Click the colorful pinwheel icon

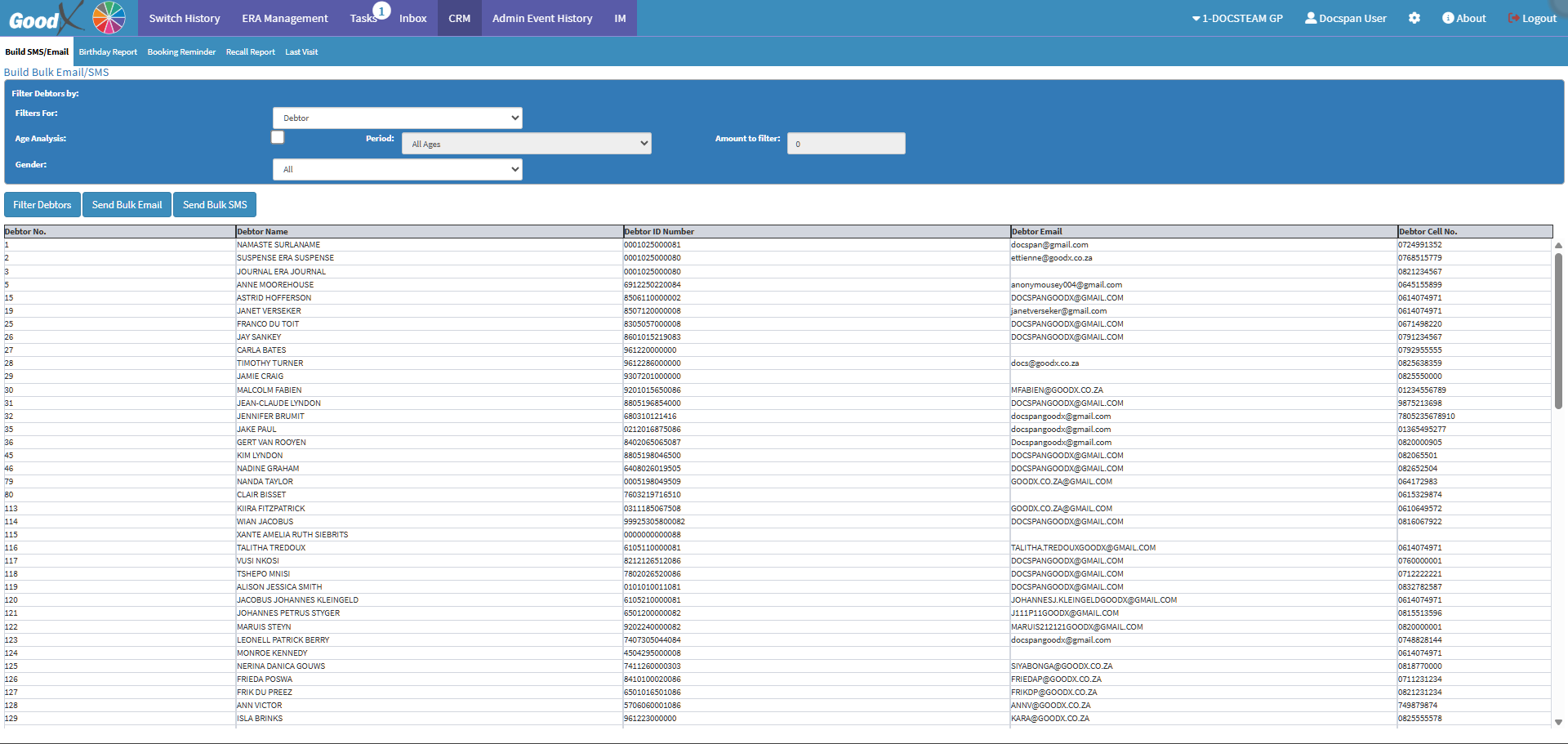[x=109, y=18]
